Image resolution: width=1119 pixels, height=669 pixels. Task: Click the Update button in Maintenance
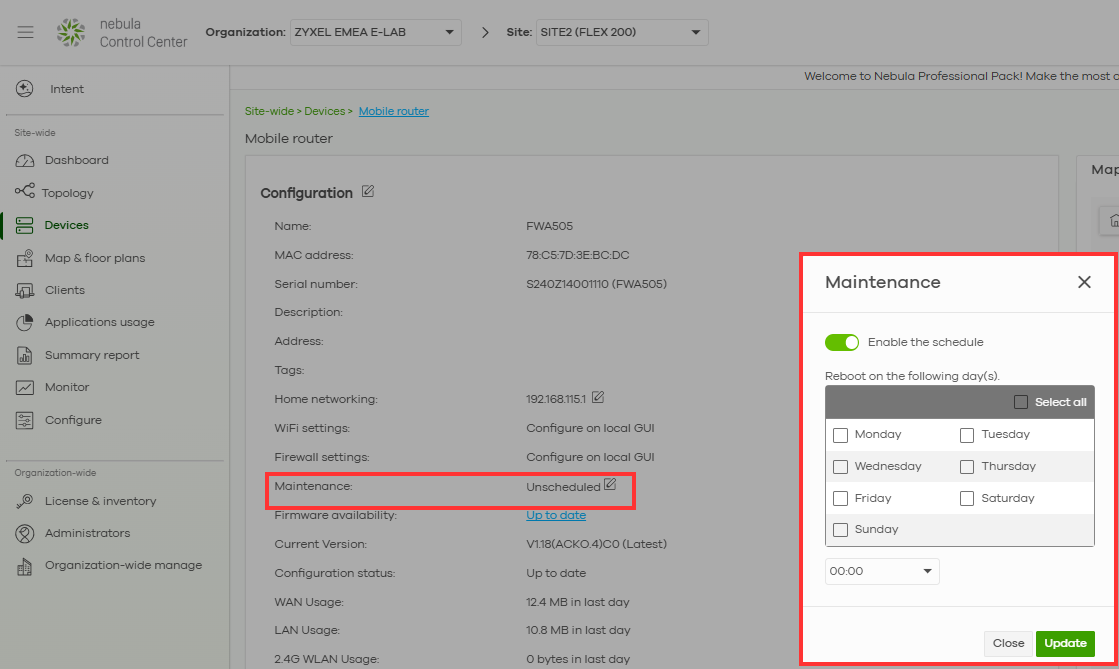coord(1065,643)
